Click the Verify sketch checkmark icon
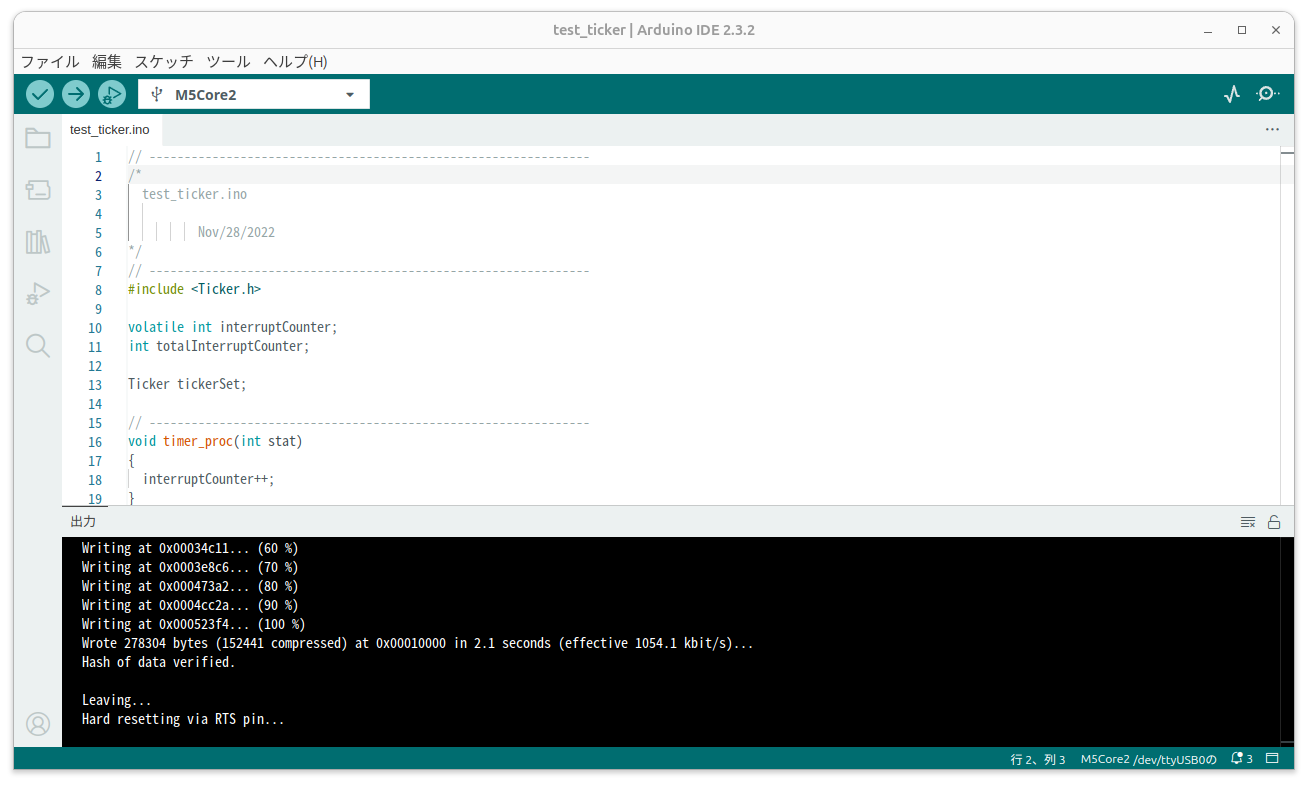The width and height of the screenshot is (1308, 786). pyautogui.click(x=39, y=93)
